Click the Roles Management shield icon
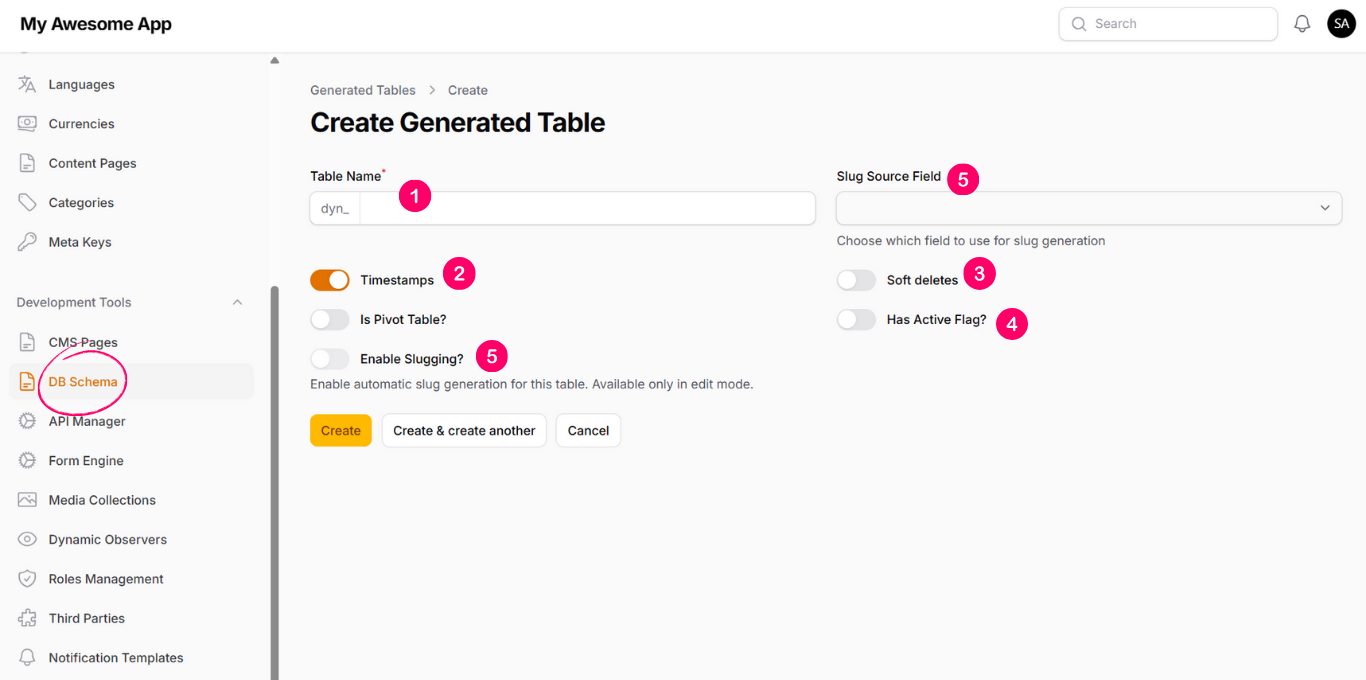The height and width of the screenshot is (680, 1366). pos(27,579)
